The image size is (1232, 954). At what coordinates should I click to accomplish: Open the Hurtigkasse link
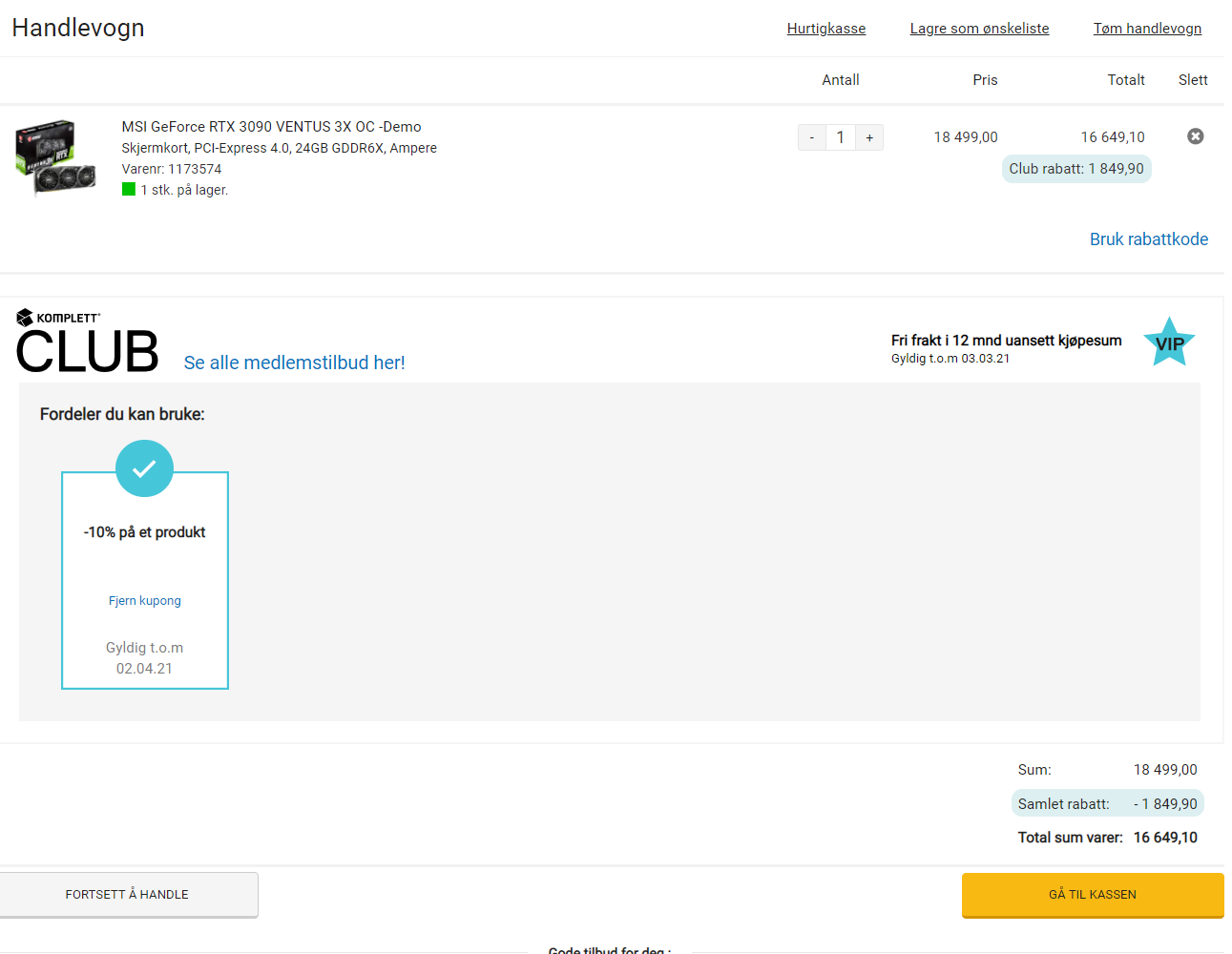[826, 29]
